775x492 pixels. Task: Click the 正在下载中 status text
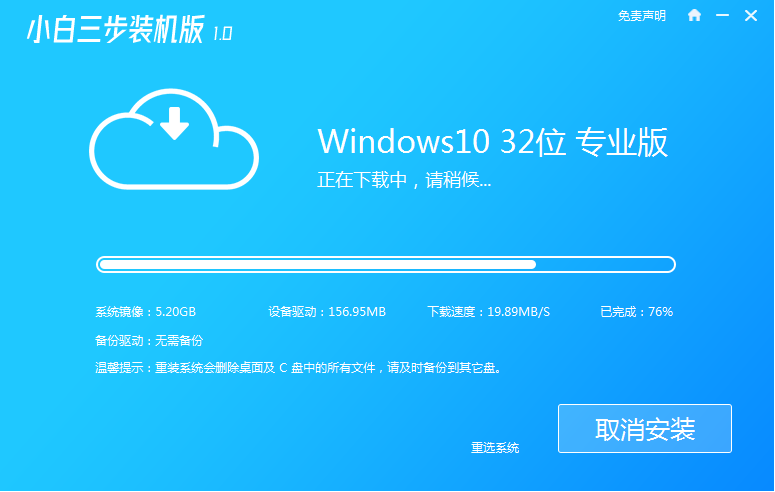(404, 180)
